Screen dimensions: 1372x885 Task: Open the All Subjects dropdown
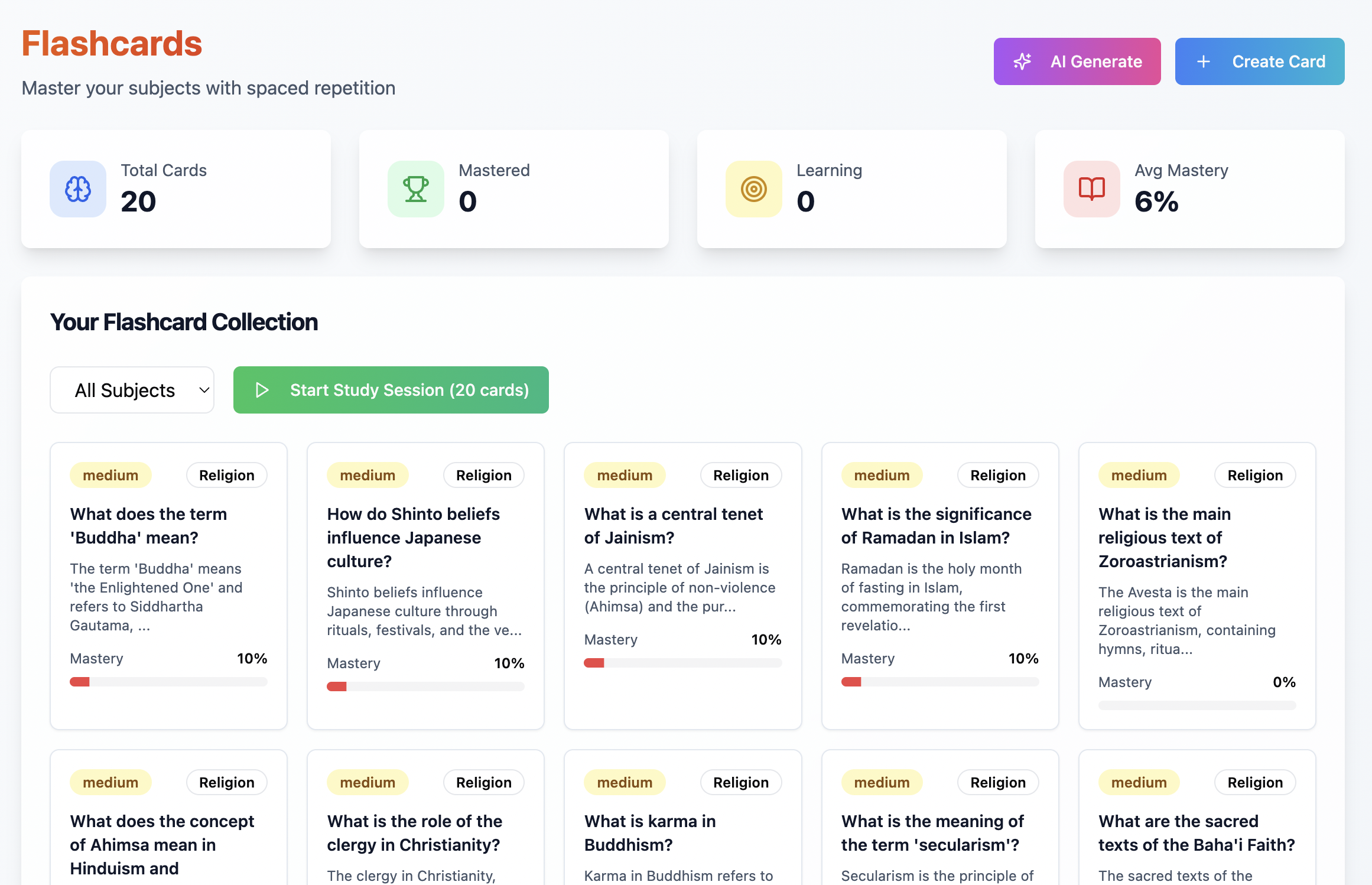pyautogui.click(x=132, y=390)
